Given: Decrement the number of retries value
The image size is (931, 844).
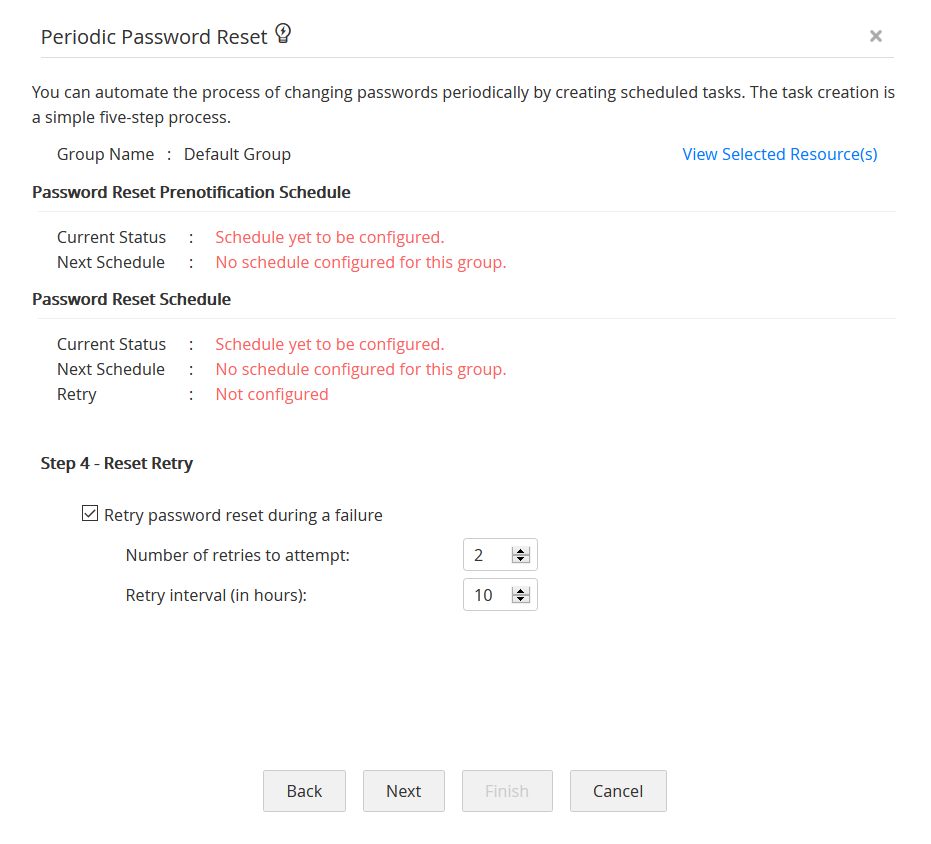Looking at the screenshot, I should tap(521, 559).
